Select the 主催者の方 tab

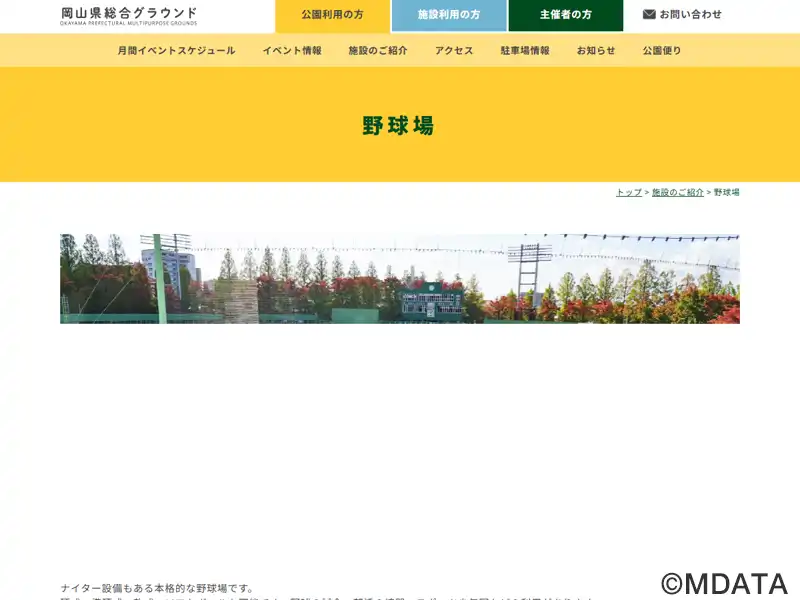(566, 15)
